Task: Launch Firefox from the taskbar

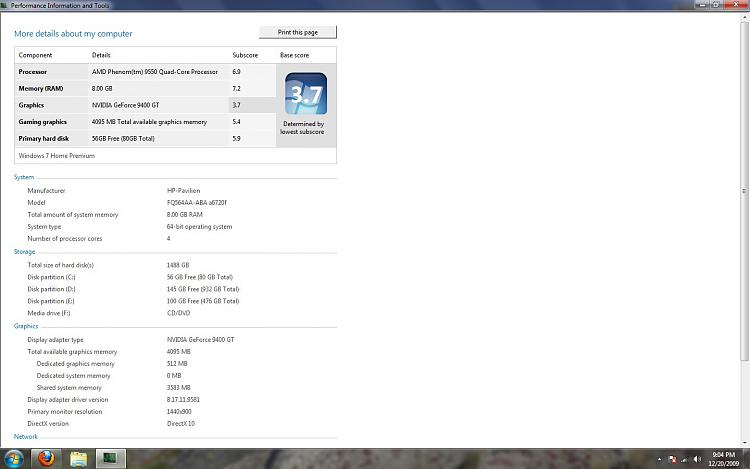Action: 46,458
